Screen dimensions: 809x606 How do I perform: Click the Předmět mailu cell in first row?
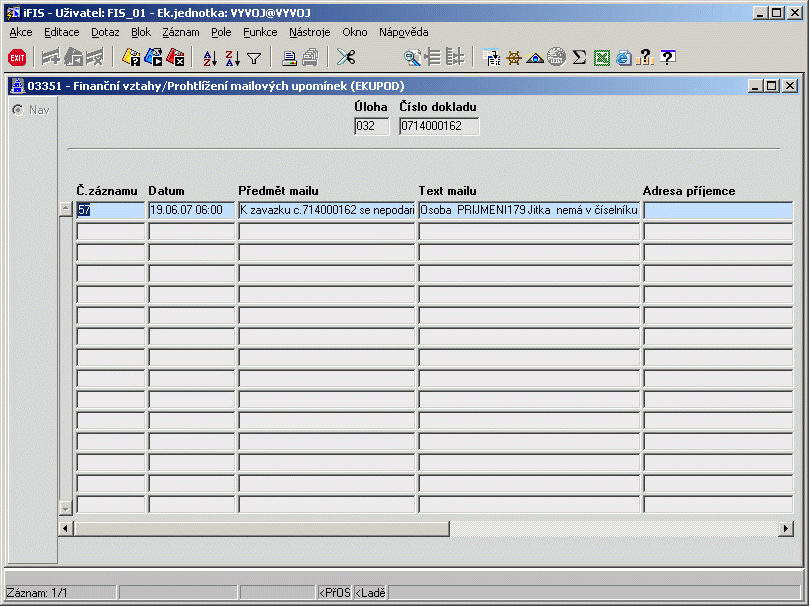tap(326, 211)
